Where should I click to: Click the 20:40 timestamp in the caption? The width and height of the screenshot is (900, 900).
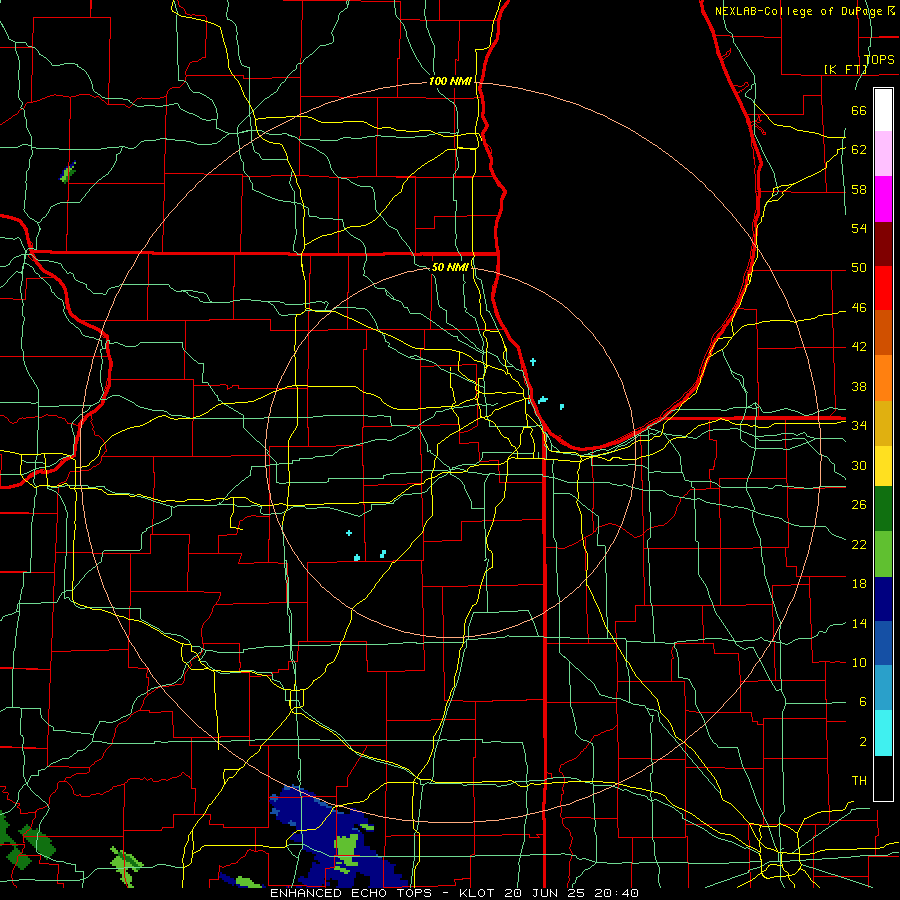[x=617, y=893]
